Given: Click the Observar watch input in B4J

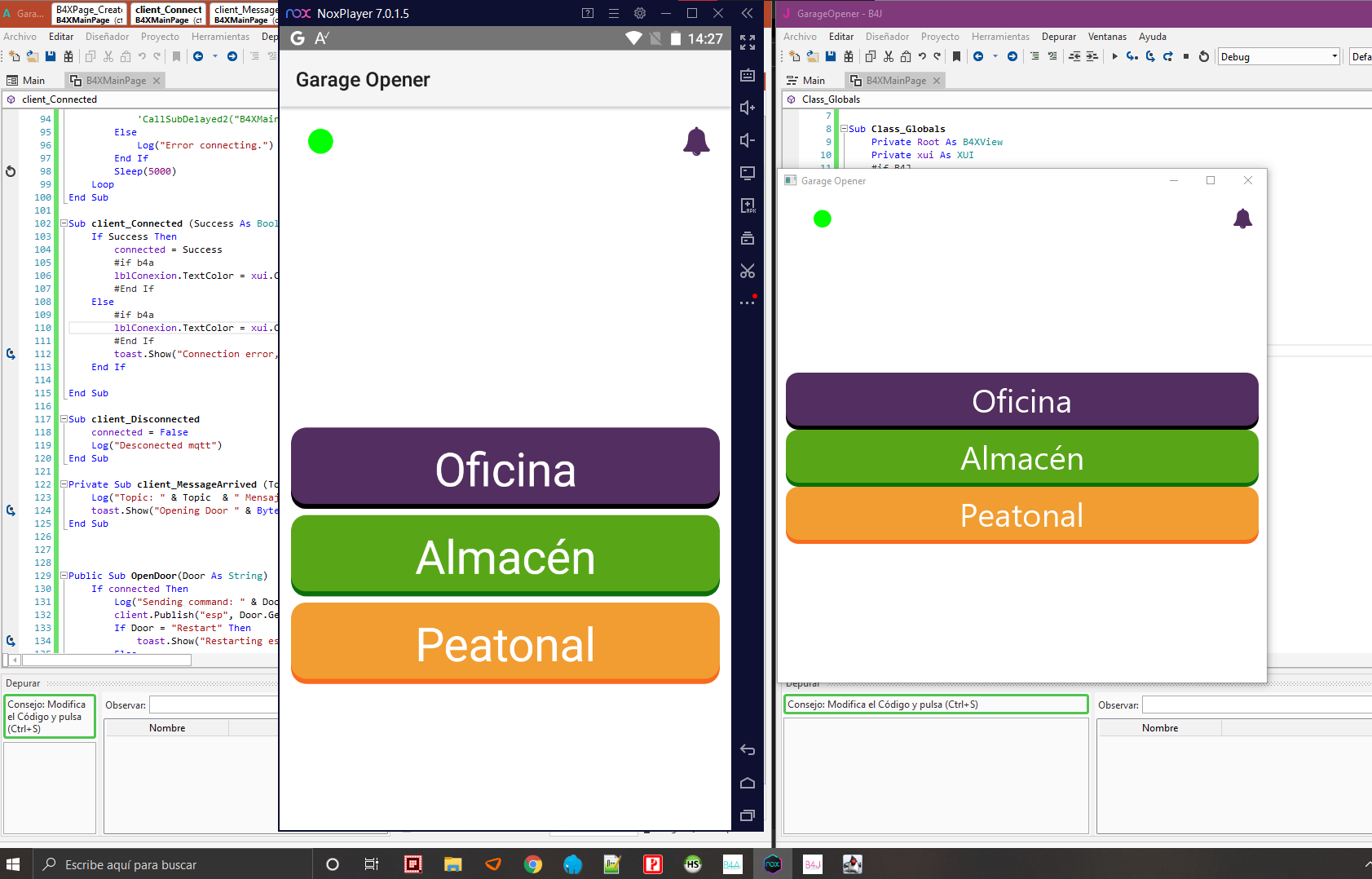Looking at the screenshot, I should click(x=1256, y=705).
